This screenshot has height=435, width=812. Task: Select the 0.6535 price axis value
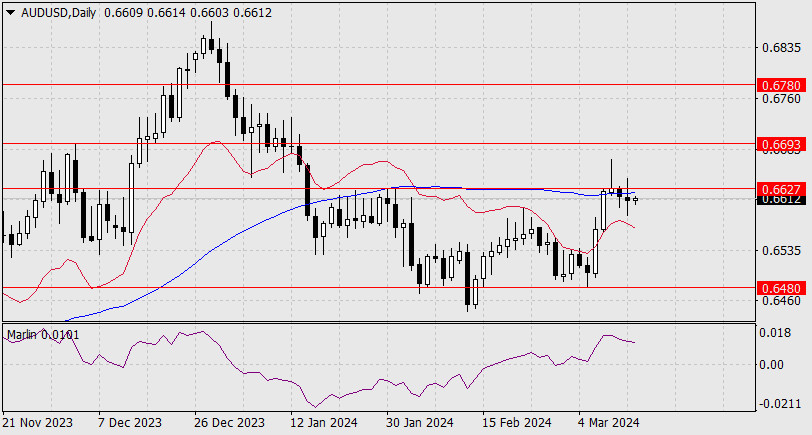(781, 251)
